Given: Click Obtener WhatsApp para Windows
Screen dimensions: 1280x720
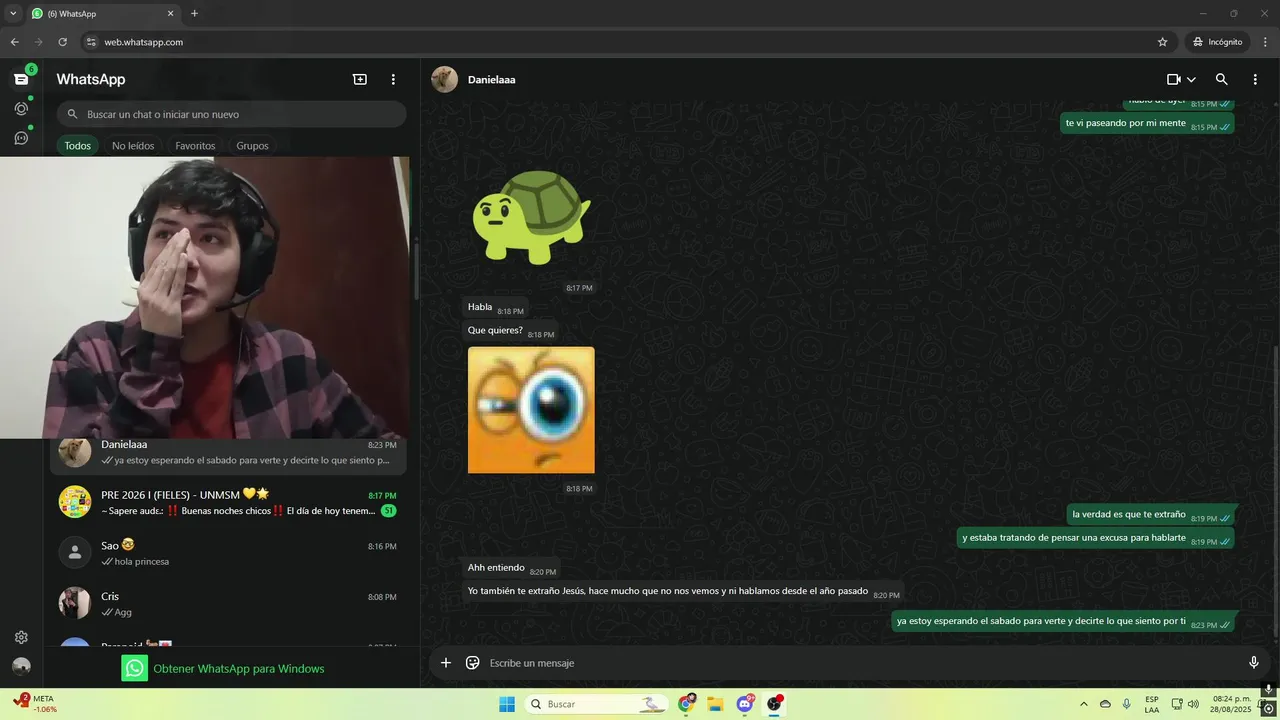Looking at the screenshot, I should (x=223, y=668).
